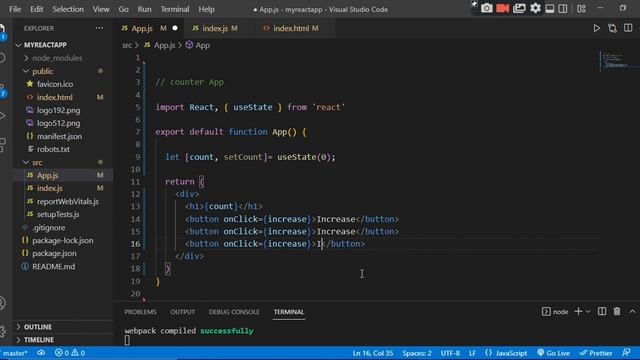Viewport: 640px width, 360px height.
Task: Customize layout icon in title bar
Action: point(582,8)
